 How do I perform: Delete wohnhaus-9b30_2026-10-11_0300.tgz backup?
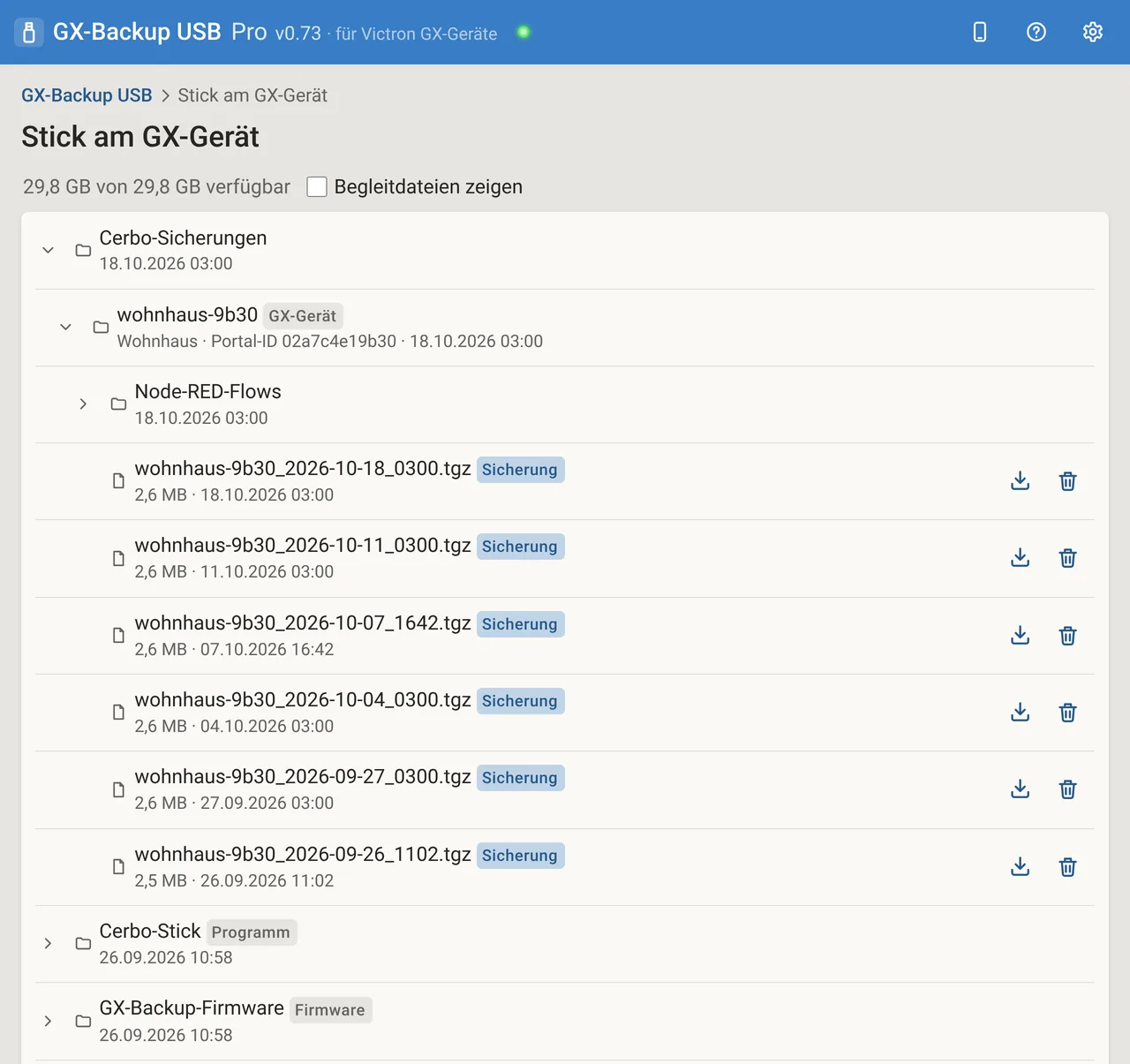[1067, 558]
